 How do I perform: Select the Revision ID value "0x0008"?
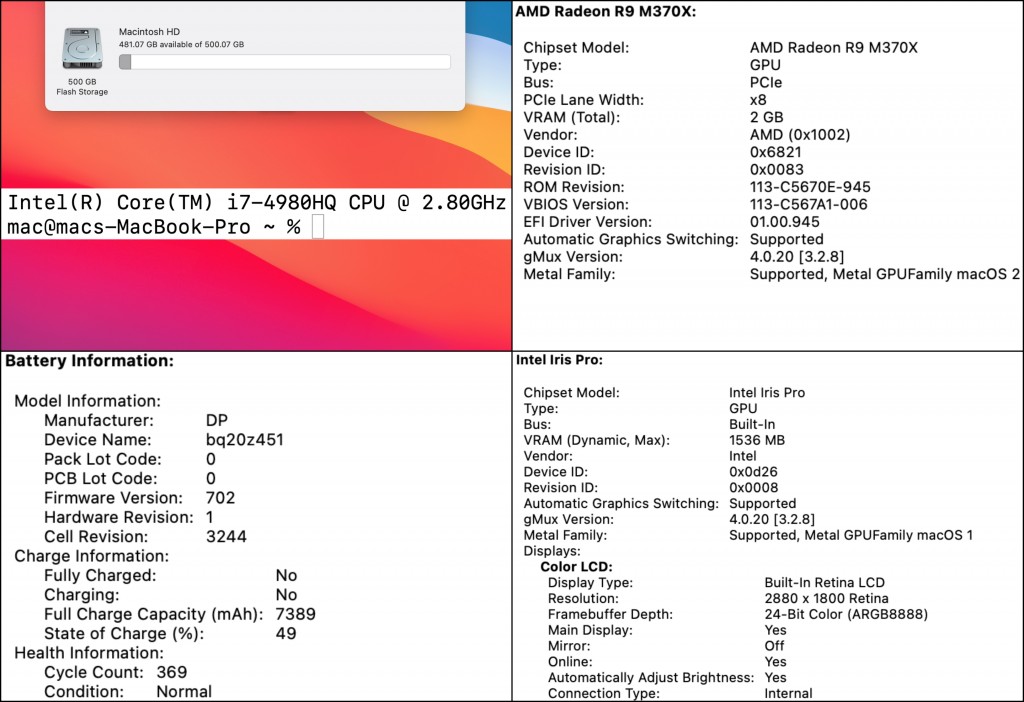(x=754, y=488)
